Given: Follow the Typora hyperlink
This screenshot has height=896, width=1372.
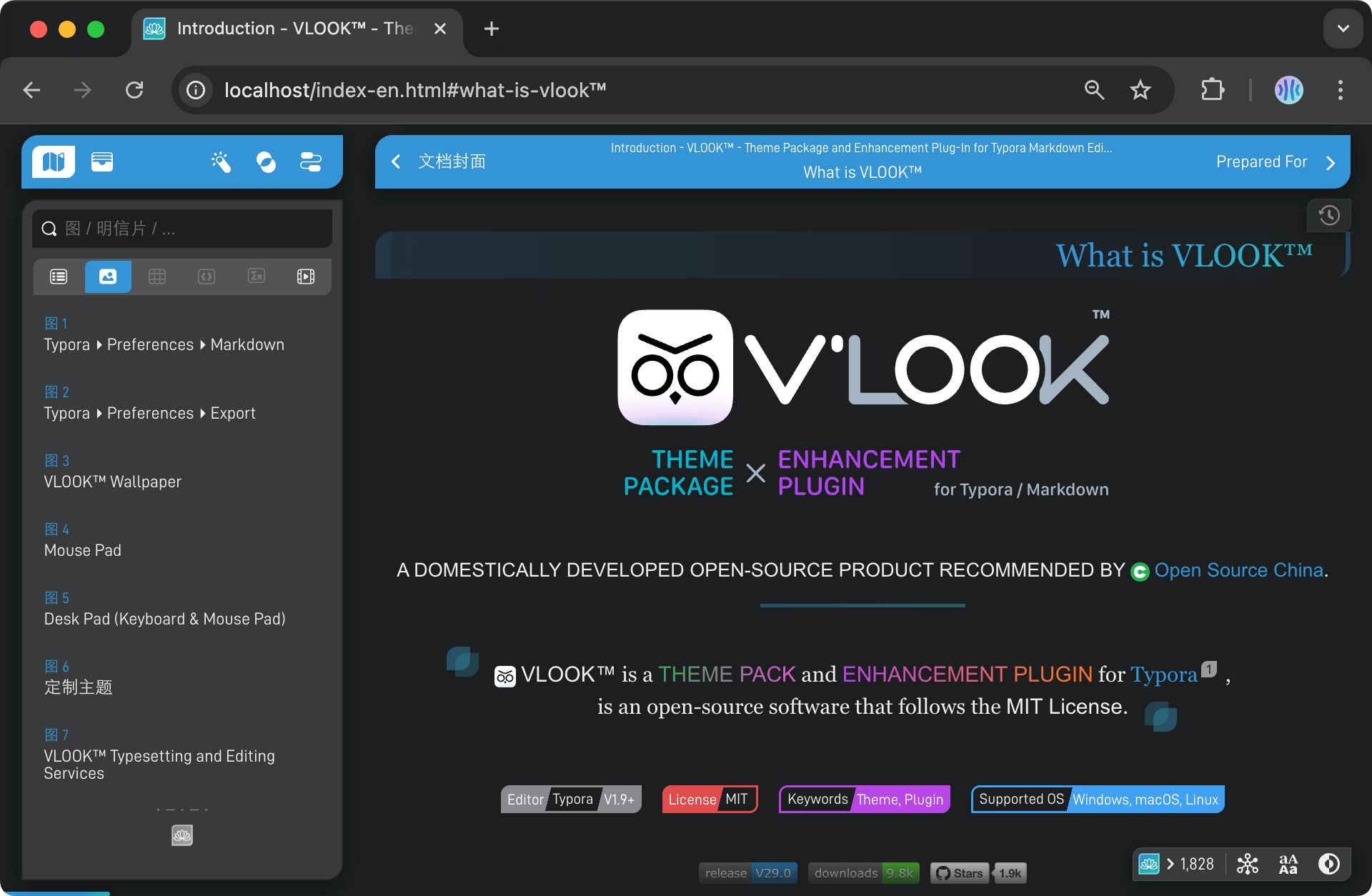Looking at the screenshot, I should click(x=1164, y=675).
